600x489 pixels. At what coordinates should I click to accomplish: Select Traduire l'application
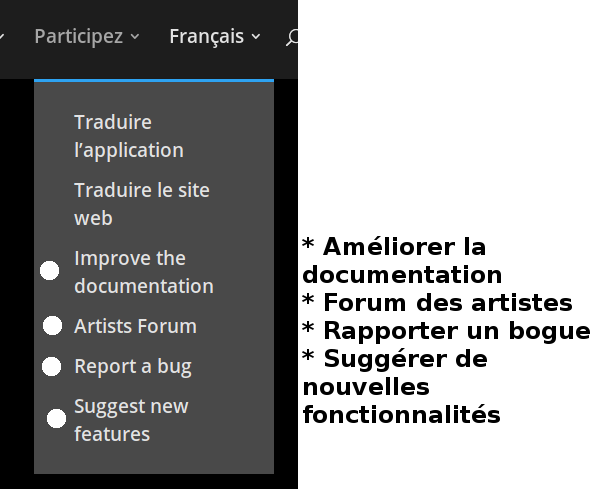coord(128,136)
